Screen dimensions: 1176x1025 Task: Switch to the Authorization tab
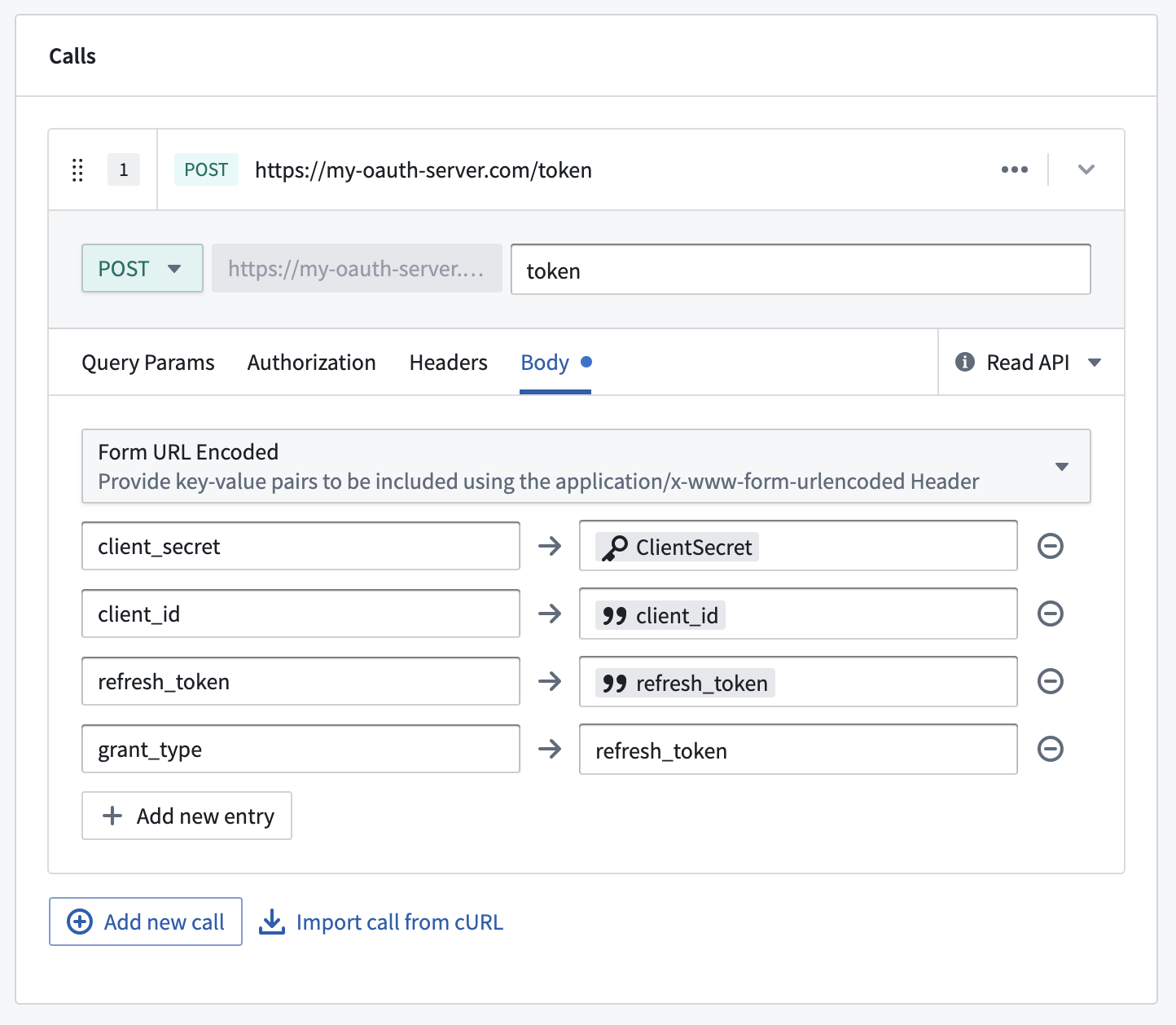click(312, 363)
